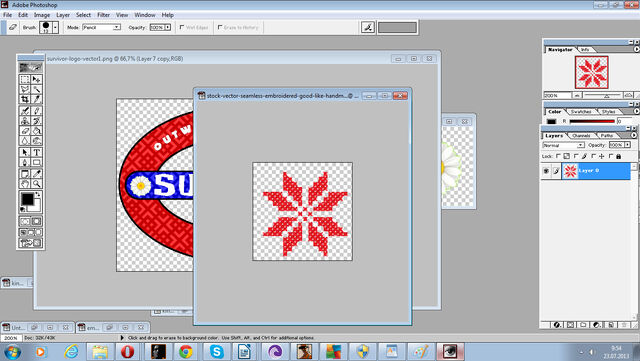
Task: Click the Navigator zoom out button
Action: (577, 95)
